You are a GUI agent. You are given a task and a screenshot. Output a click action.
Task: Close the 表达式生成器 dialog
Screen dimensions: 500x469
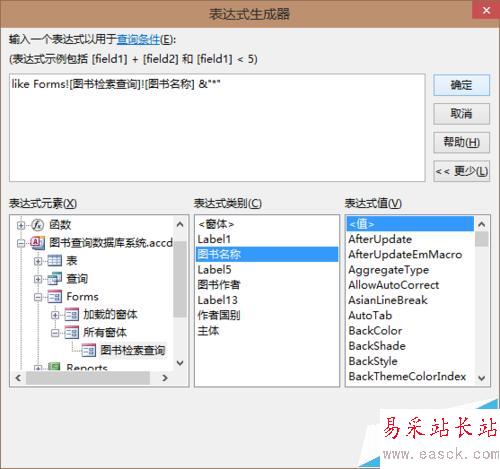coord(486,11)
